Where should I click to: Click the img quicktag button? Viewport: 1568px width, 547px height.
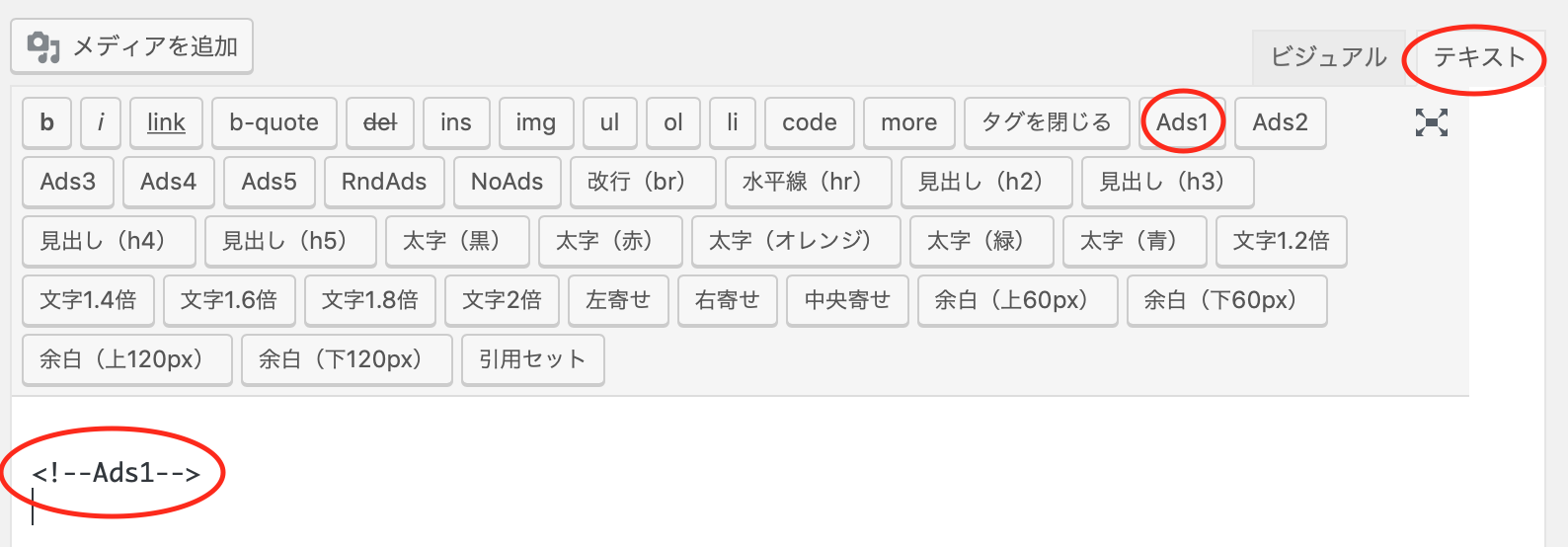coord(535,122)
